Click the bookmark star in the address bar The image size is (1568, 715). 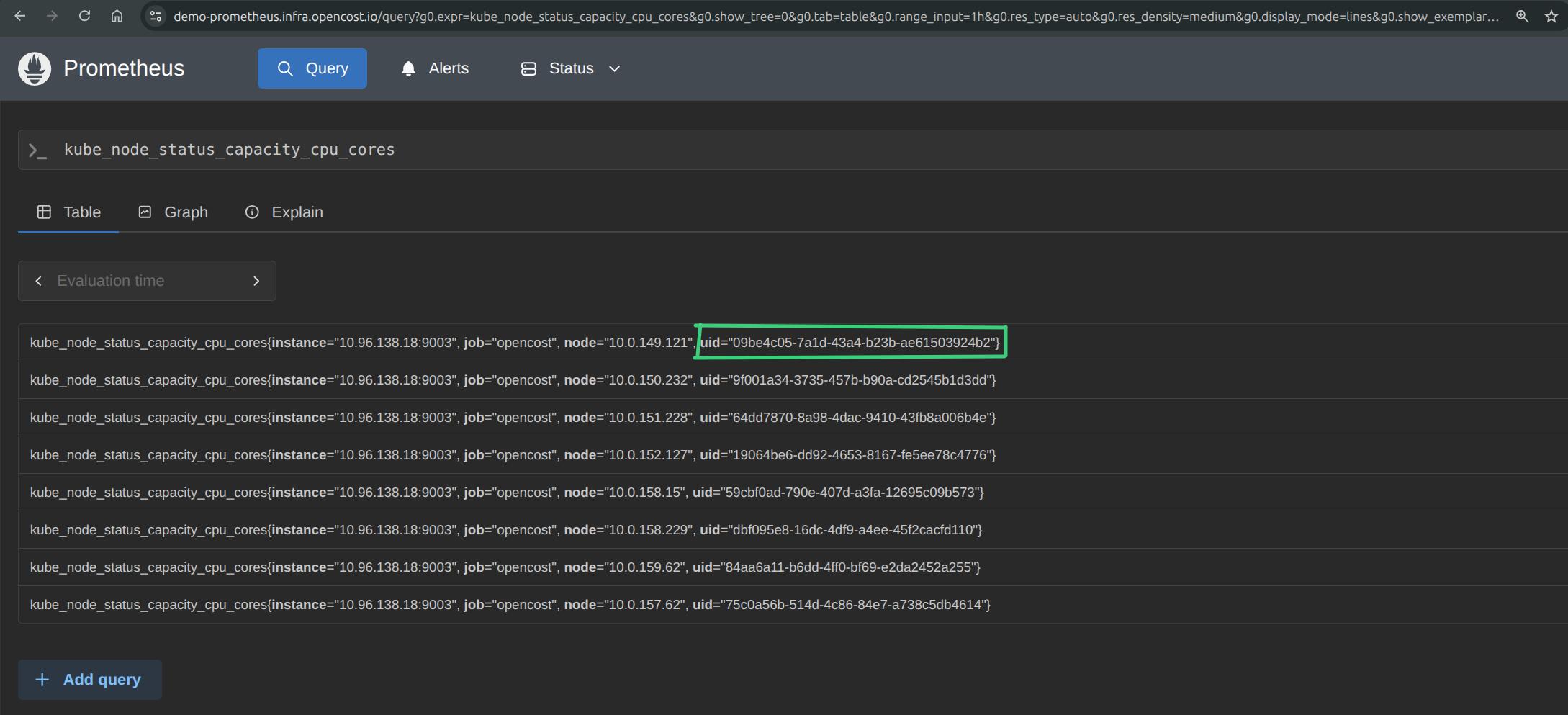[x=1552, y=15]
